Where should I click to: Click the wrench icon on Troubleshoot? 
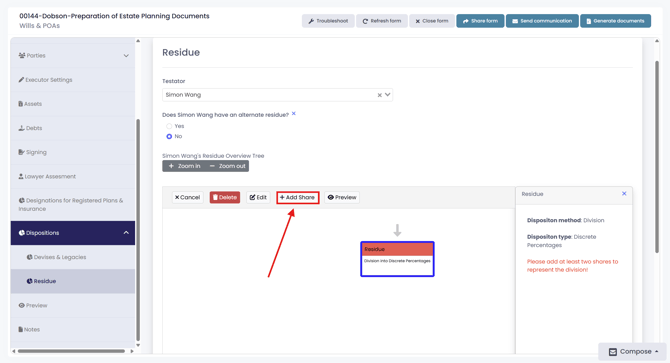pyautogui.click(x=311, y=21)
